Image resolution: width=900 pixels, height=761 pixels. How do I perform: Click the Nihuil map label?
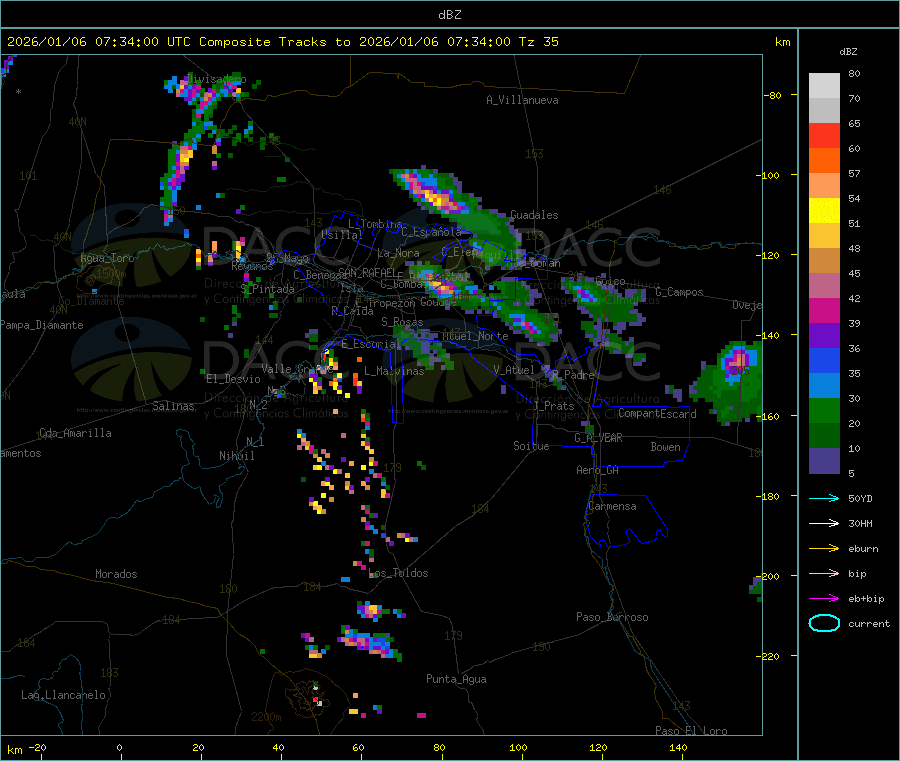(x=237, y=456)
